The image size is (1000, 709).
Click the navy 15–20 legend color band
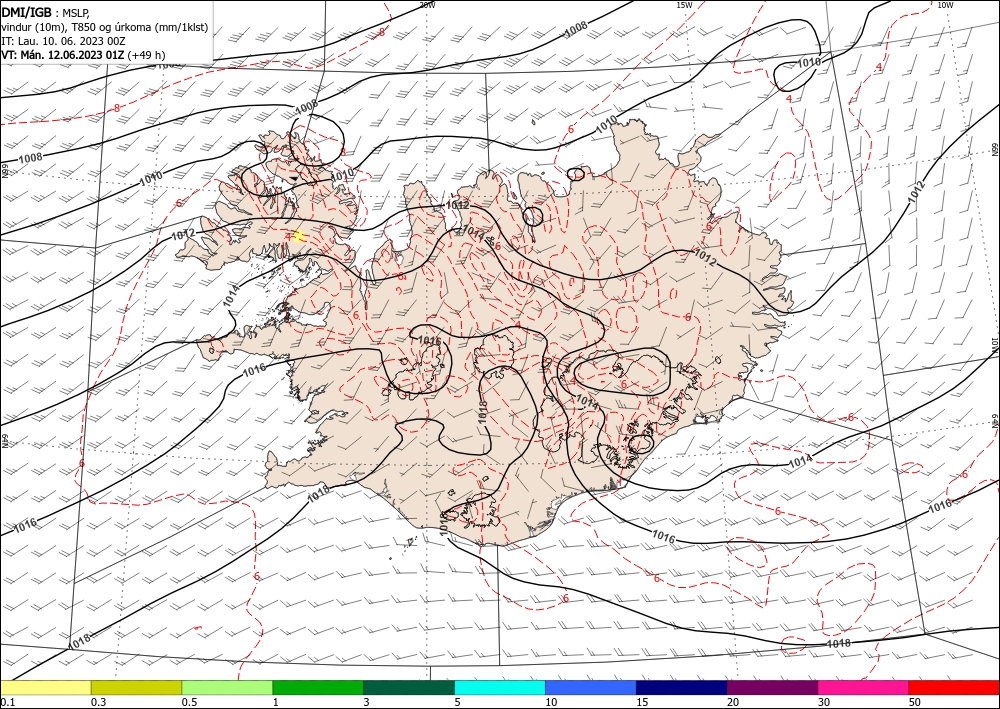coord(682,687)
